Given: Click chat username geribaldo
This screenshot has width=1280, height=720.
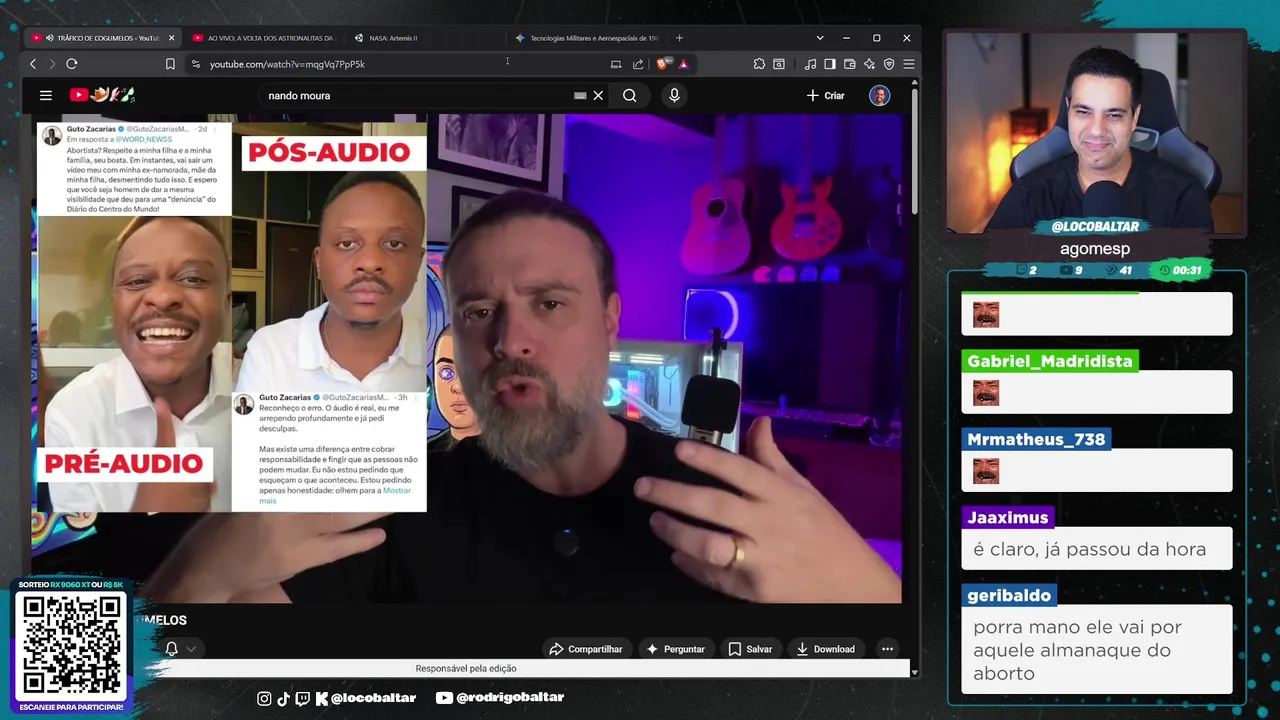Looking at the screenshot, I should coord(1009,595).
